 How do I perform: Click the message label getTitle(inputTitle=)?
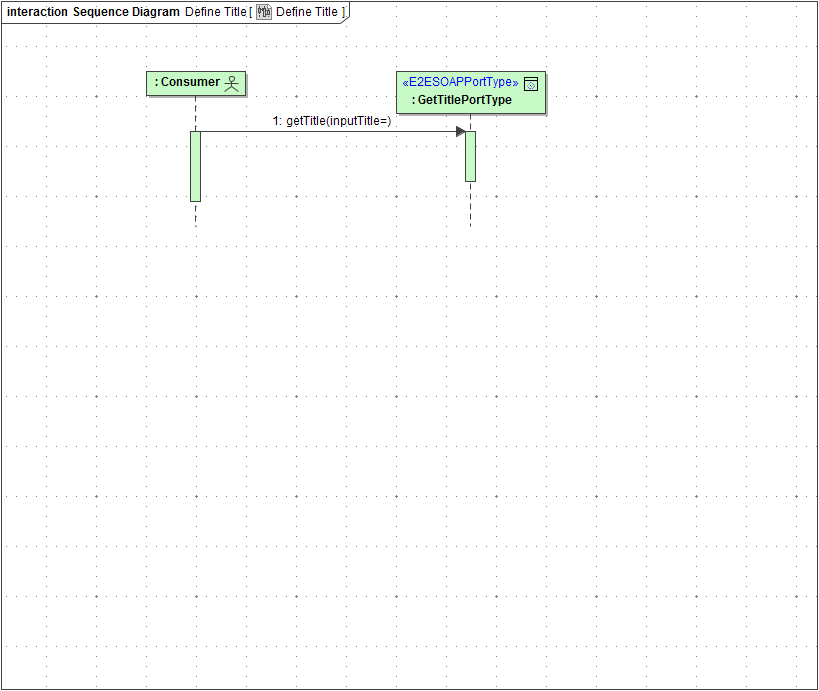[x=333, y=121]
